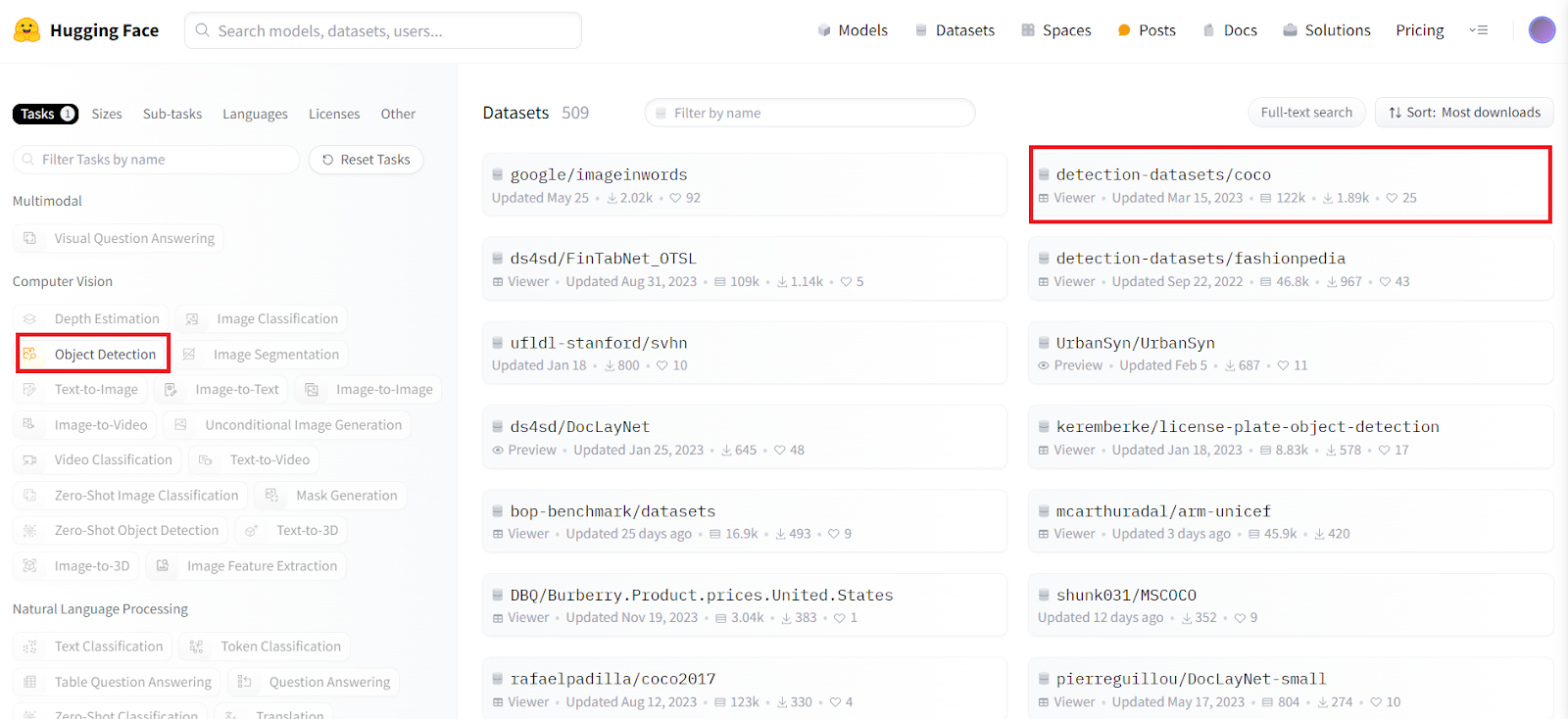Open the detection-datasets/fashionpedia dataset
This screenshot has height=719, width=1568.
tap(1291, 268)
